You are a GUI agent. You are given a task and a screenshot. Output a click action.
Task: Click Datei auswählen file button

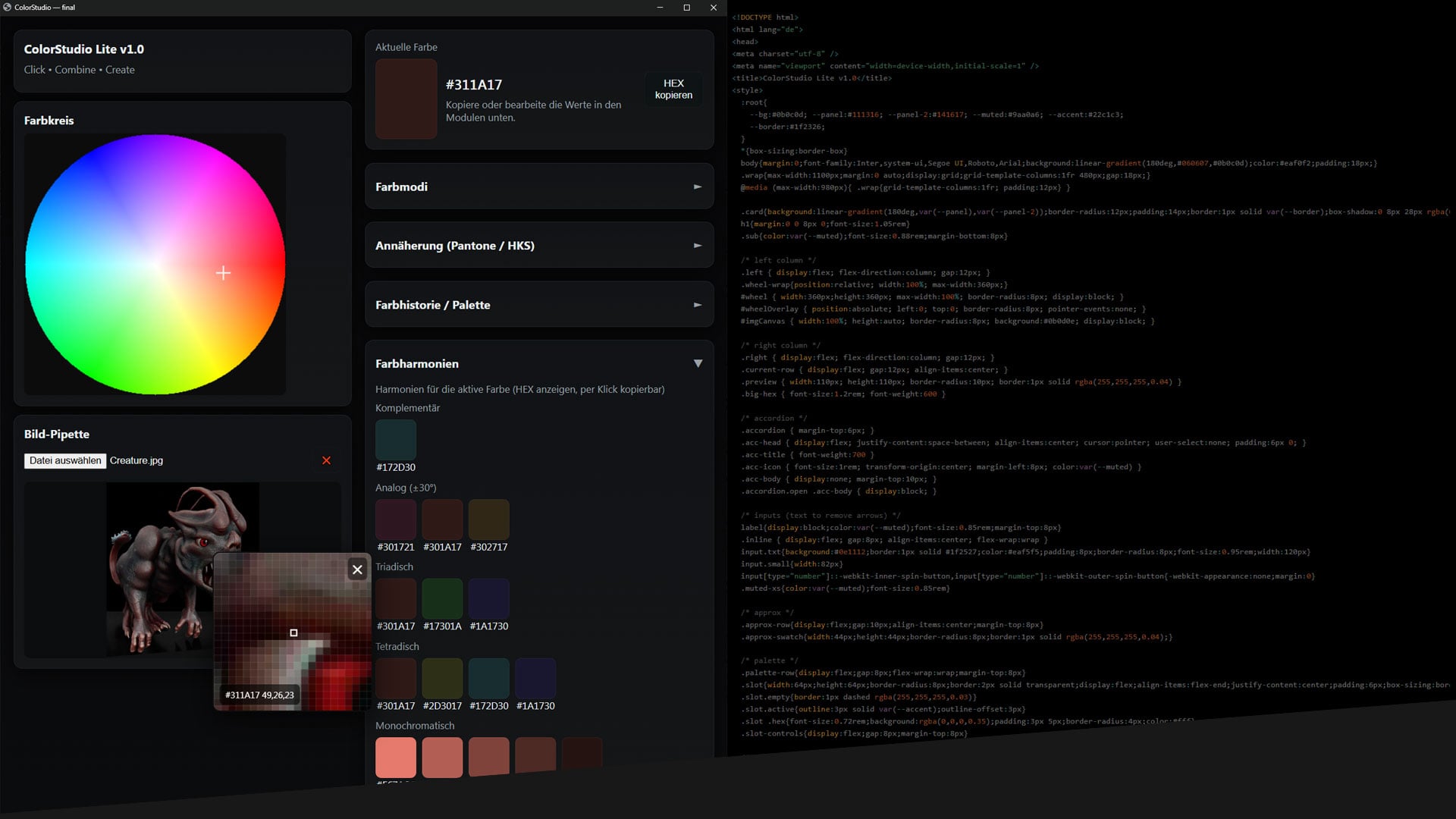pyautogui.click(x=65, y=460)
